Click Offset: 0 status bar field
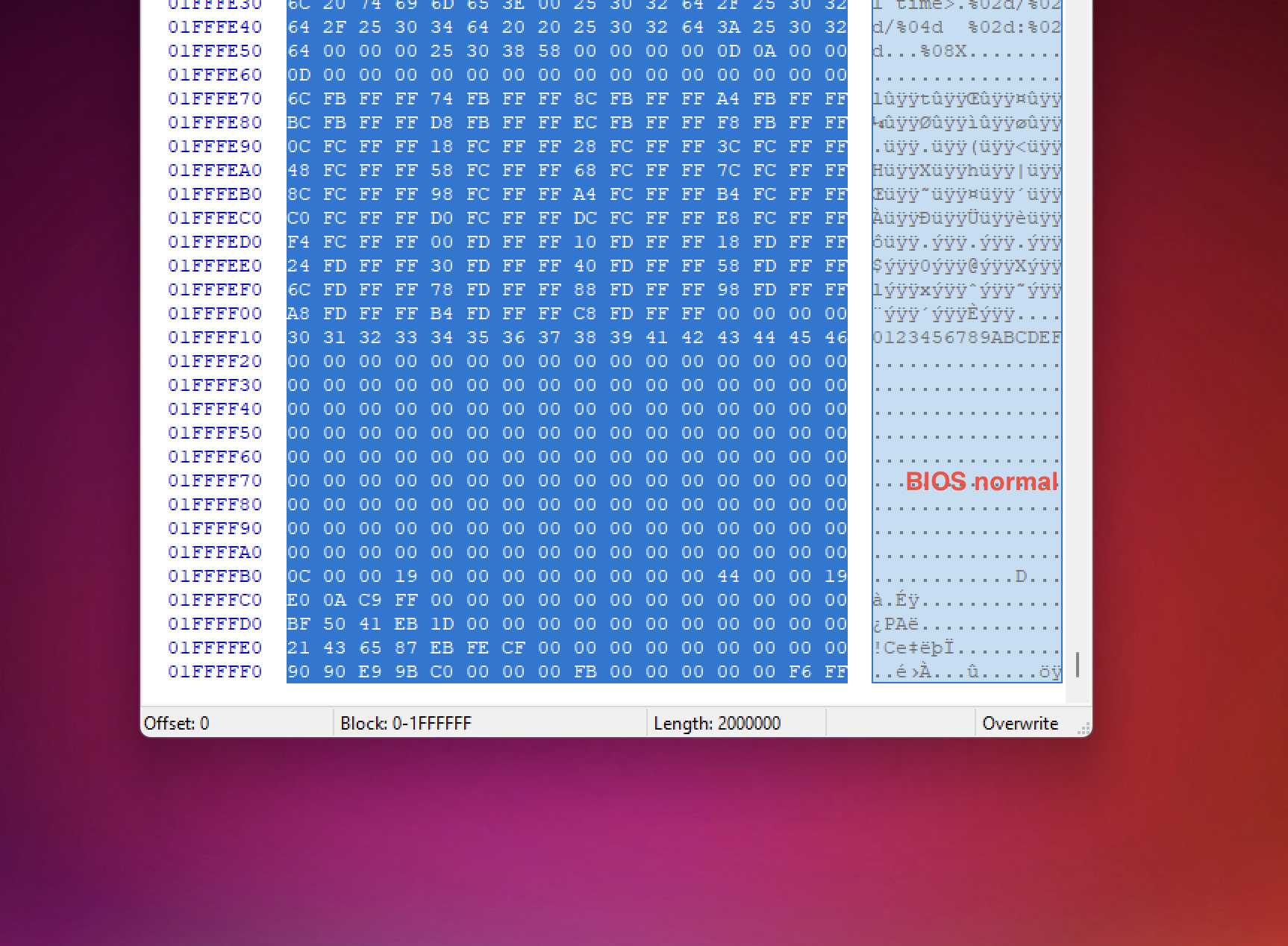The image size is (1288, 946). (237, 723)
